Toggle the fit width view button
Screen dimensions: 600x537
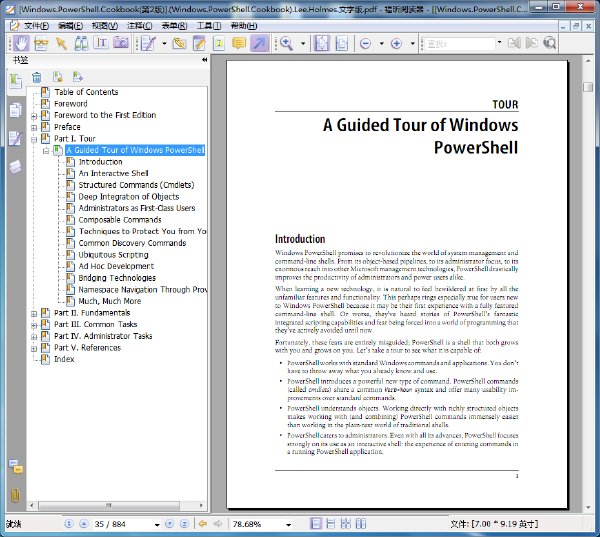tap(341, 43)
